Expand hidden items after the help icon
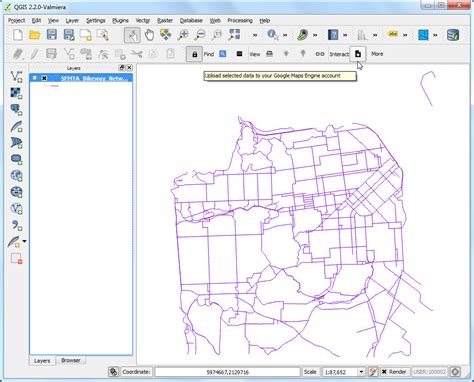474x382 pixels. (x=345, y=35)
